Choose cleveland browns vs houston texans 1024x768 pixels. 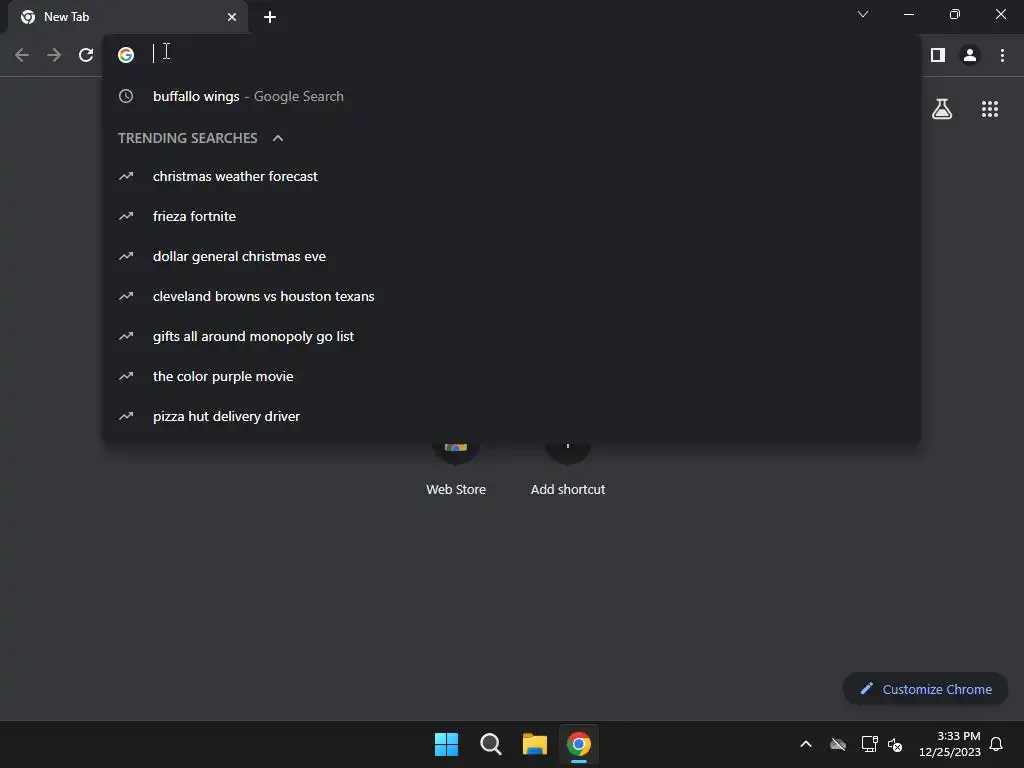[x=512, y=296]
